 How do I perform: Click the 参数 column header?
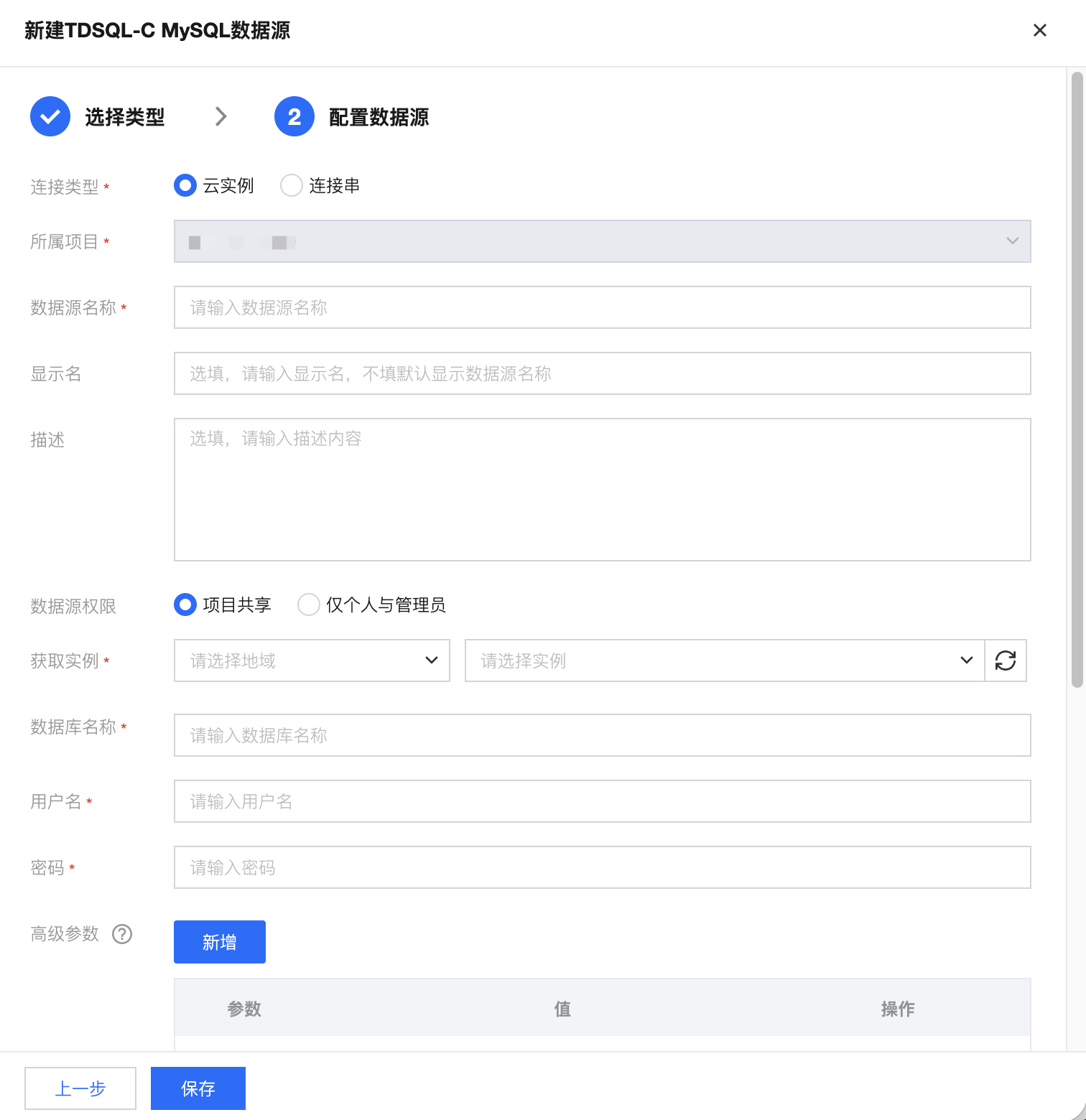tap(244, 1009)
